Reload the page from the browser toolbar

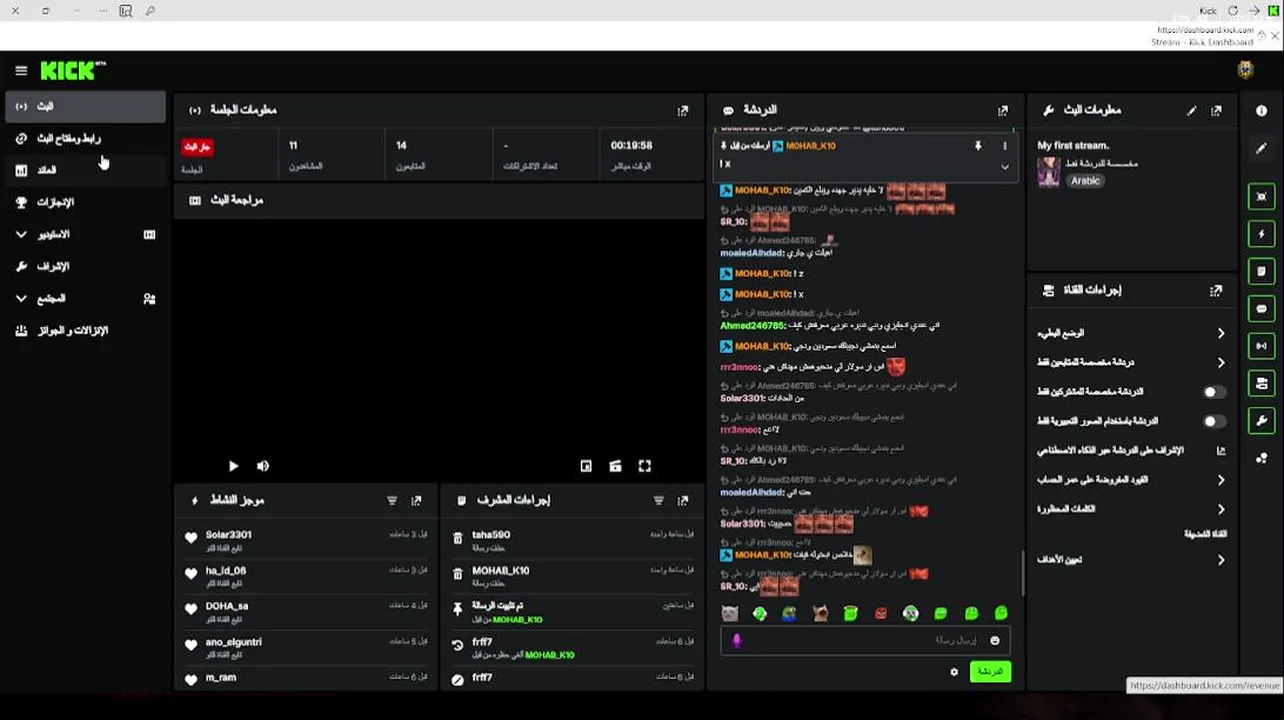click(x=1233, y=11)
